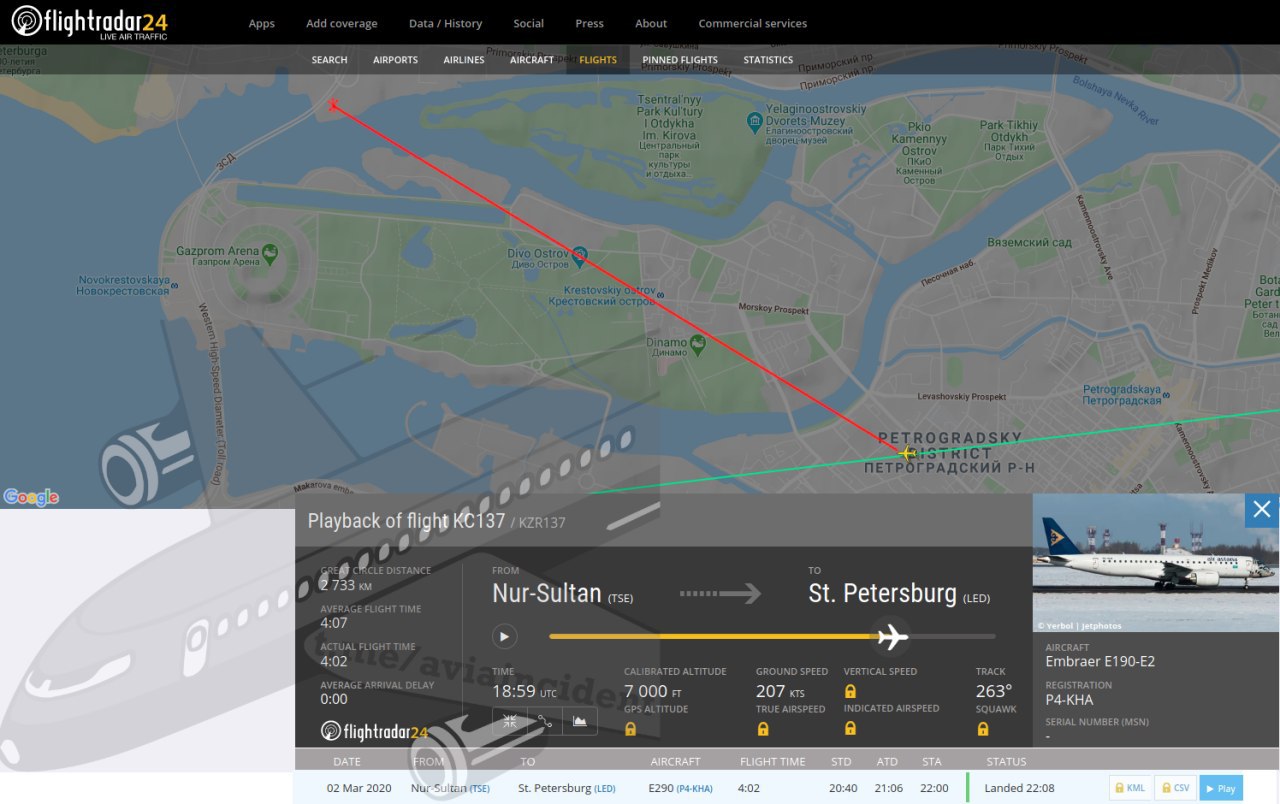This screenshot has width=1280, height=804.
Task: Open the Pinned Flights tab
Action: tap(680, 60)
